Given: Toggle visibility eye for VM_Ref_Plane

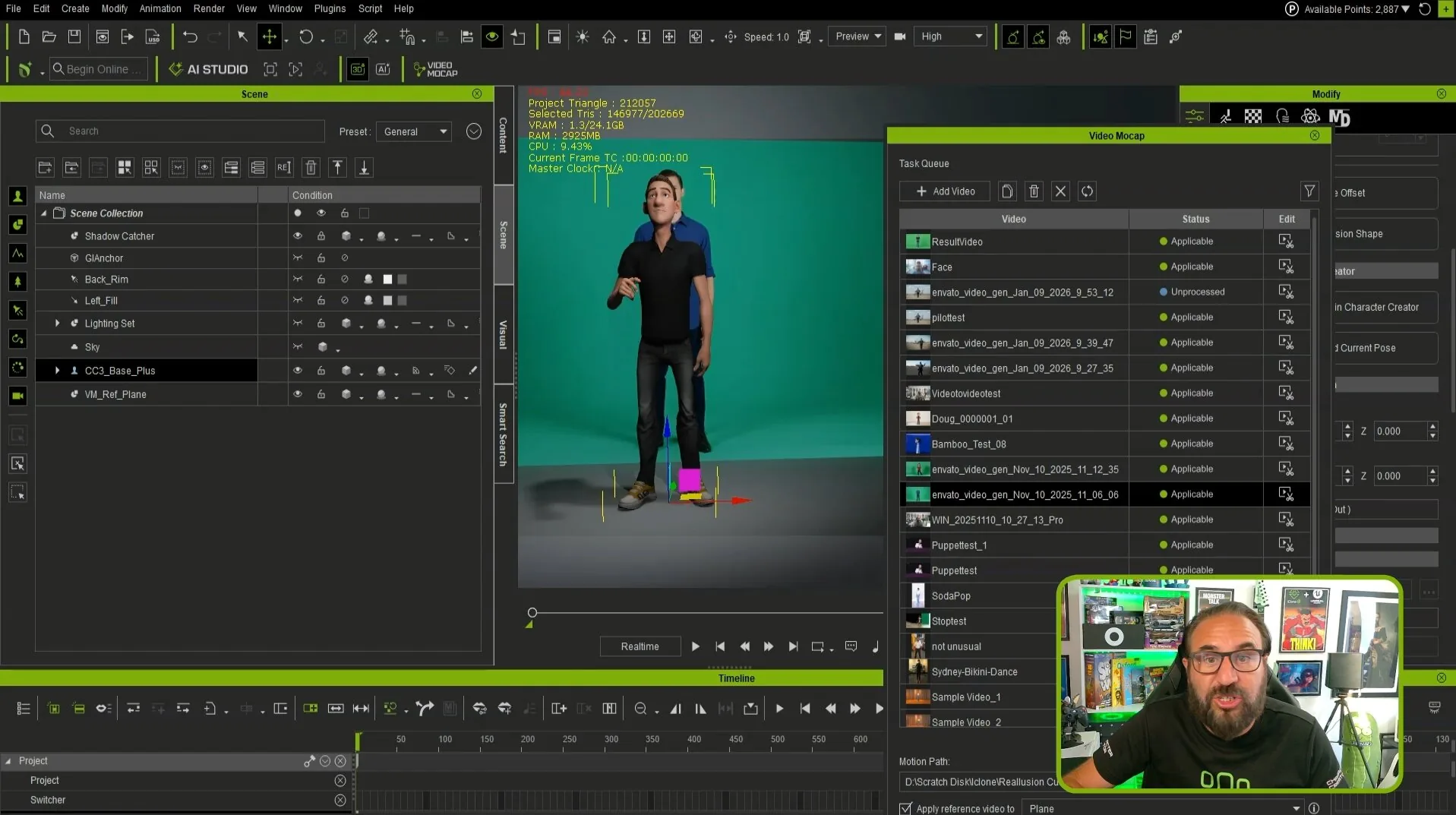Looking at the screenshot, I should pyautogui.click(x=298, y=394).
